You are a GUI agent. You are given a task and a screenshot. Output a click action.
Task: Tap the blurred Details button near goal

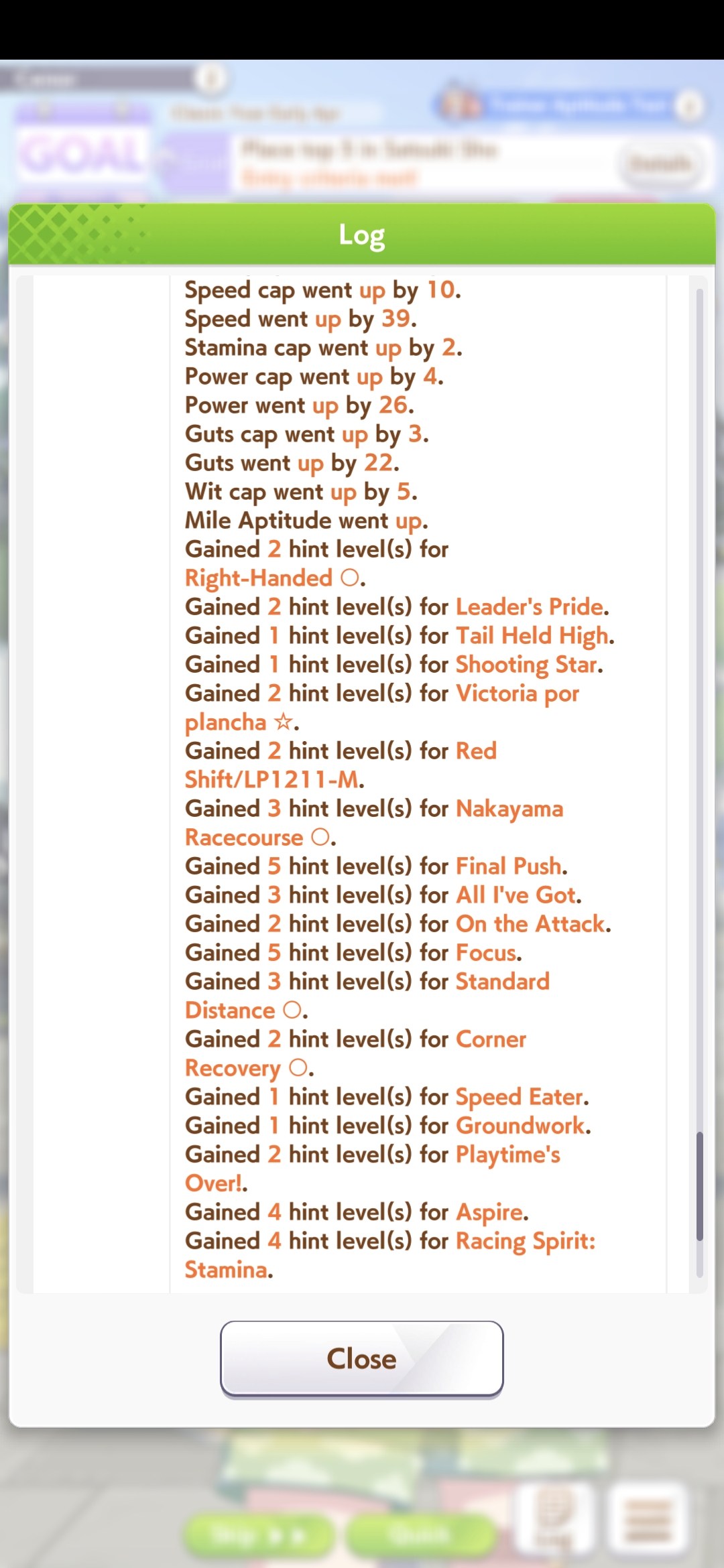tap(660, 164)
